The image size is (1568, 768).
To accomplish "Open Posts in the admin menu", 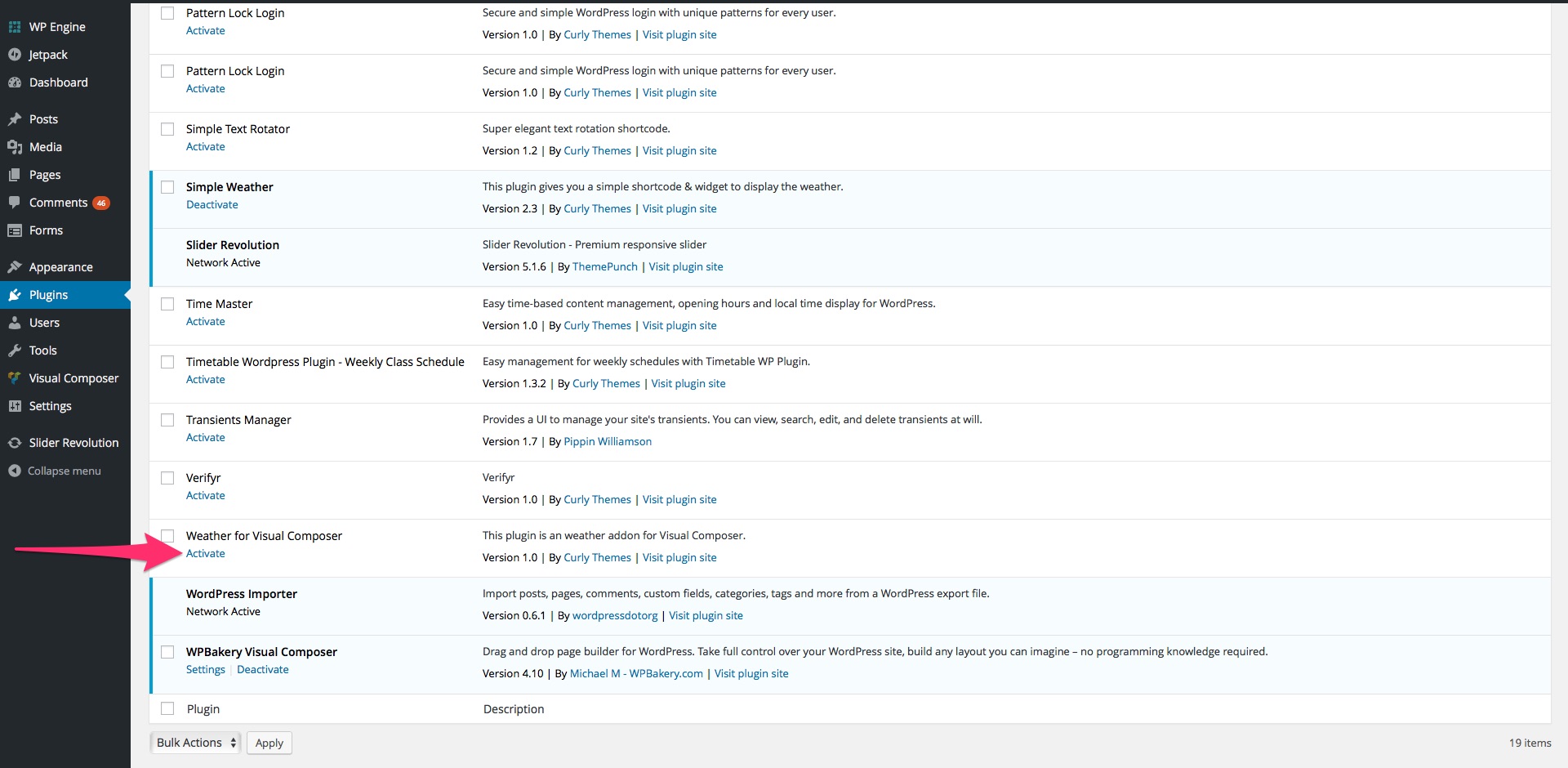I will tap(43, 119).
